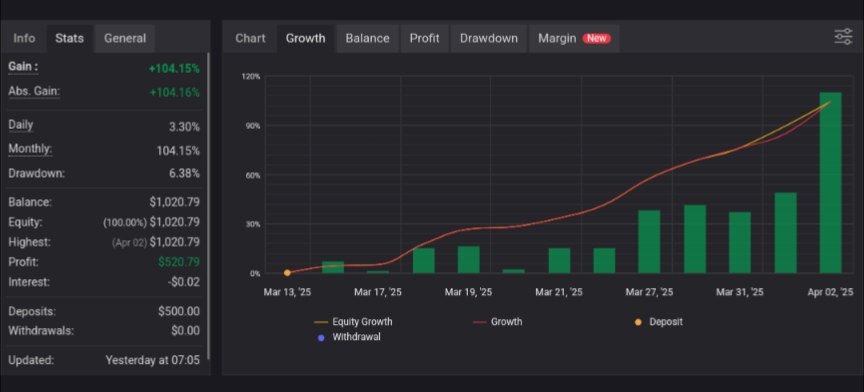
Task: Toggle the Growth line legend entry
Action: (498, 321)
